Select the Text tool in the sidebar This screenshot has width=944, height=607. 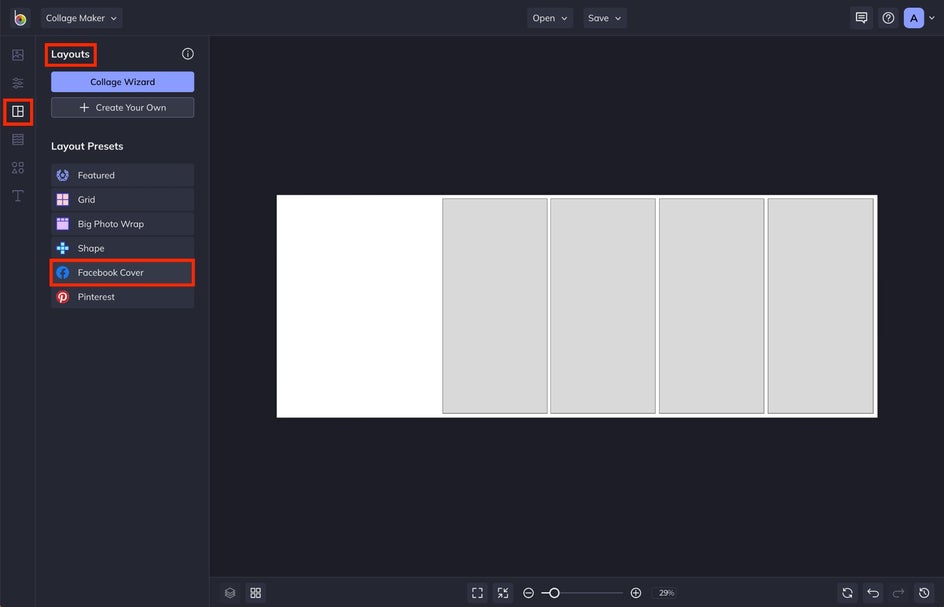pos(17,196)
